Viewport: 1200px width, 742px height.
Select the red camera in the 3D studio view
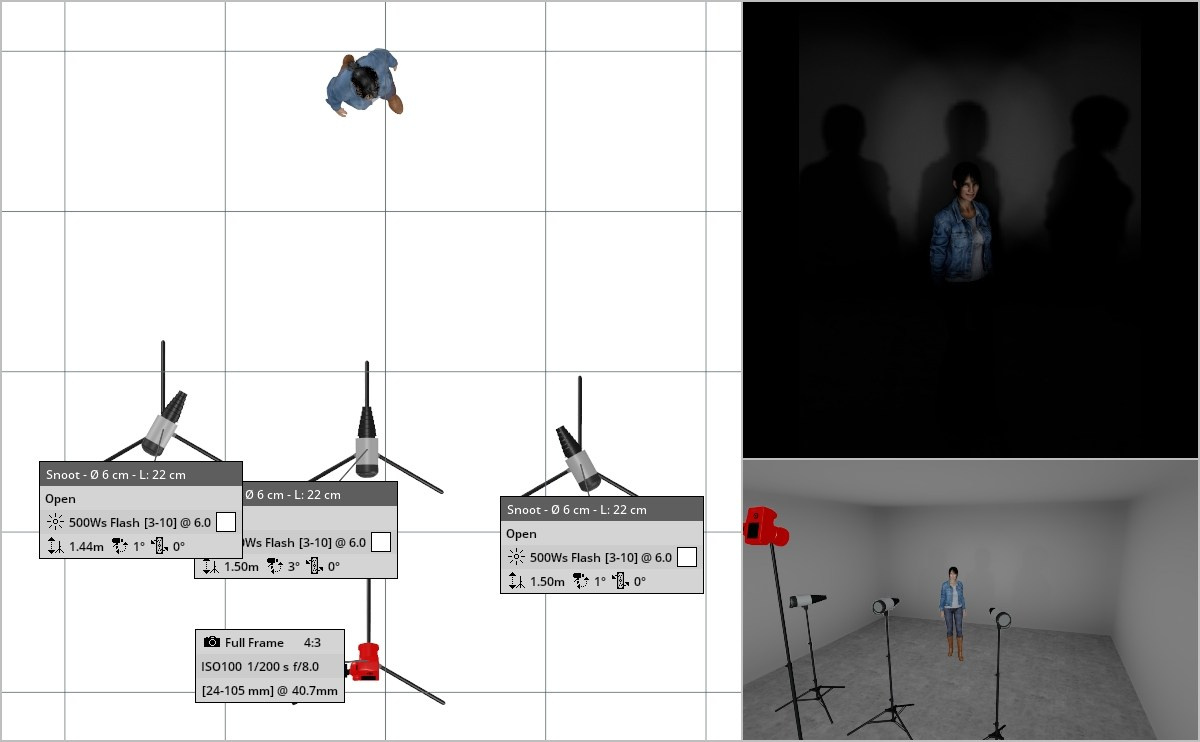(765, 526)
